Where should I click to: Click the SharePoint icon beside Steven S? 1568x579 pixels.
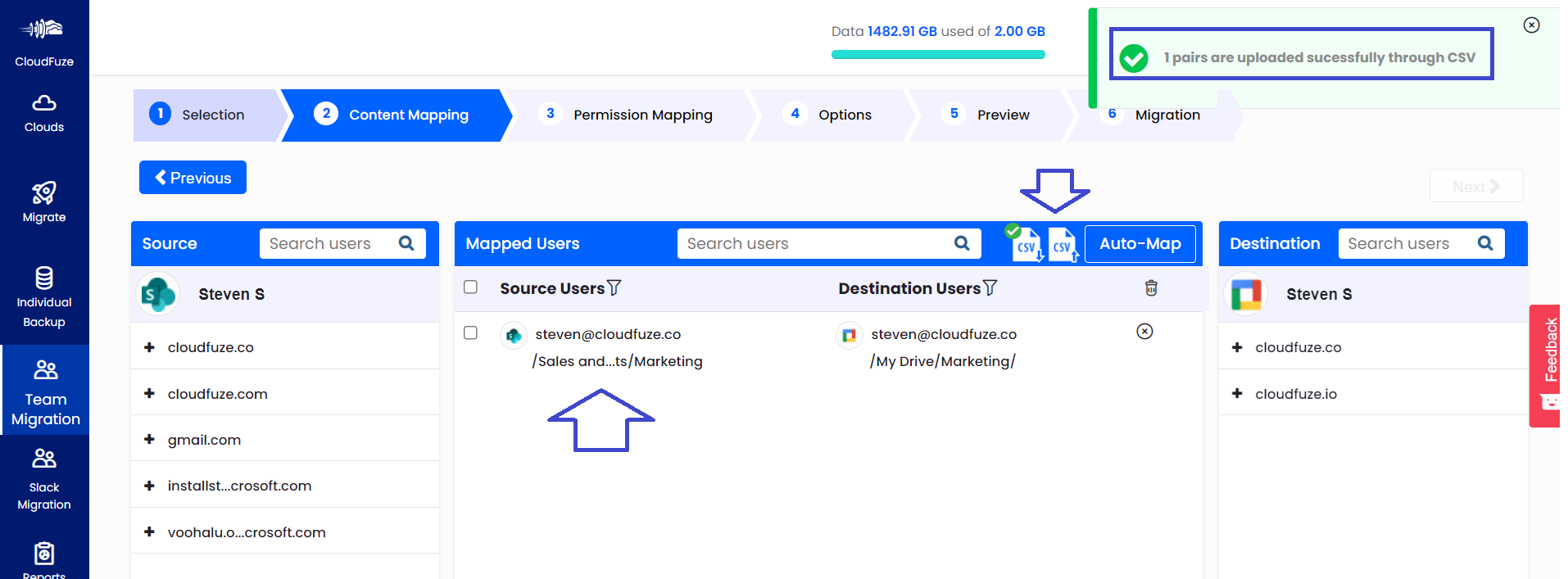click(157, 294)
